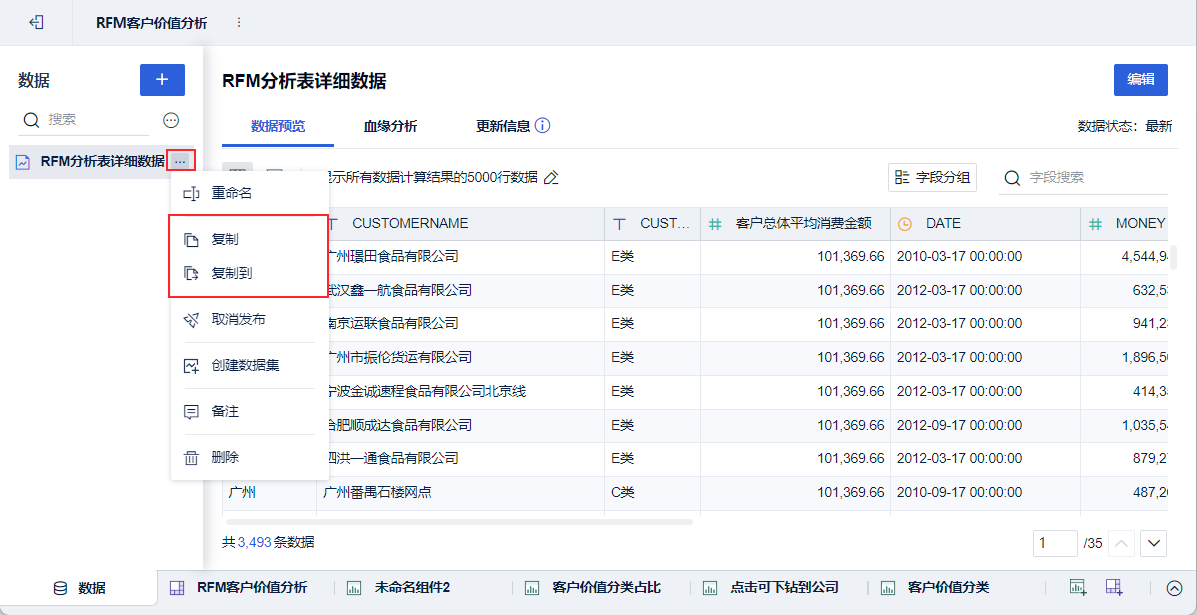Switch to the 数据预览 tab
This screenshot has height=615, width=1197.
278,126
